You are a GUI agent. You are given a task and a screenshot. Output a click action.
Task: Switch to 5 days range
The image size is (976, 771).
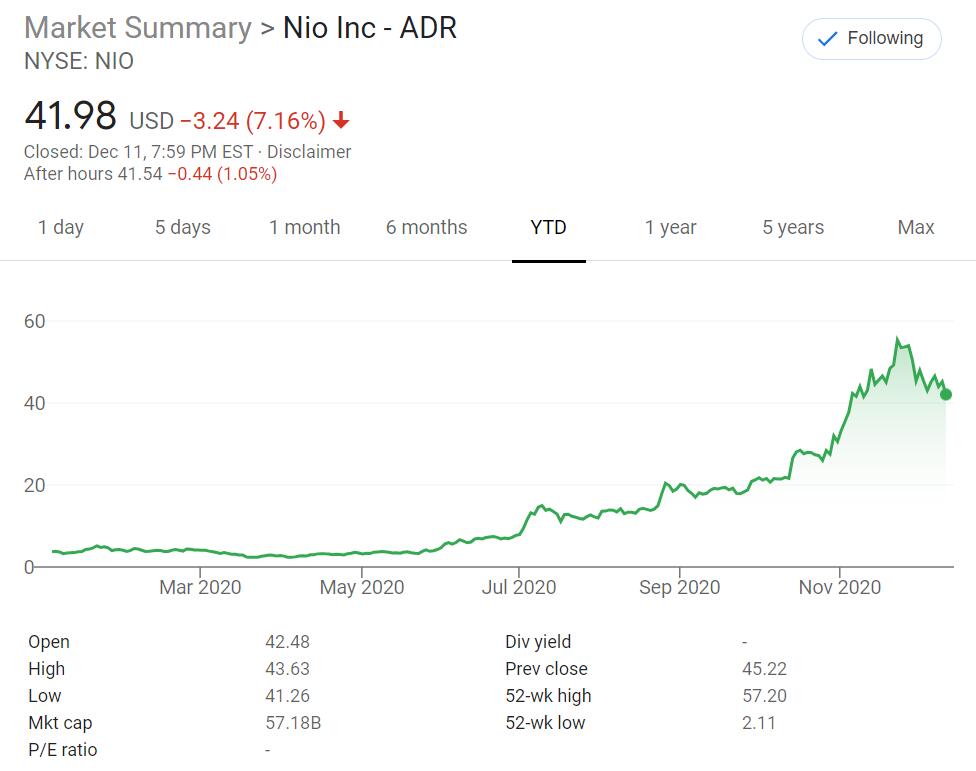[x=183, y=227]
